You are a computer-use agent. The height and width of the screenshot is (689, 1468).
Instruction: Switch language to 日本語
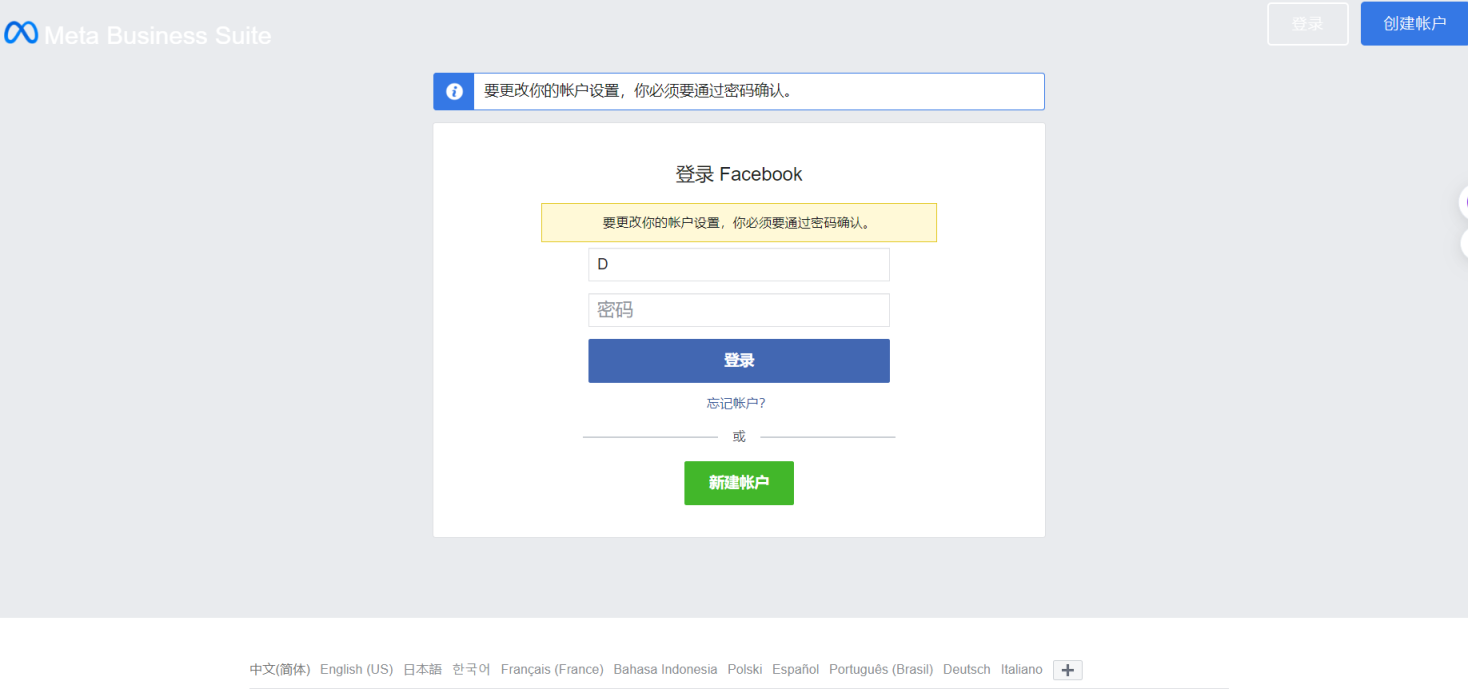pos(421,669)
